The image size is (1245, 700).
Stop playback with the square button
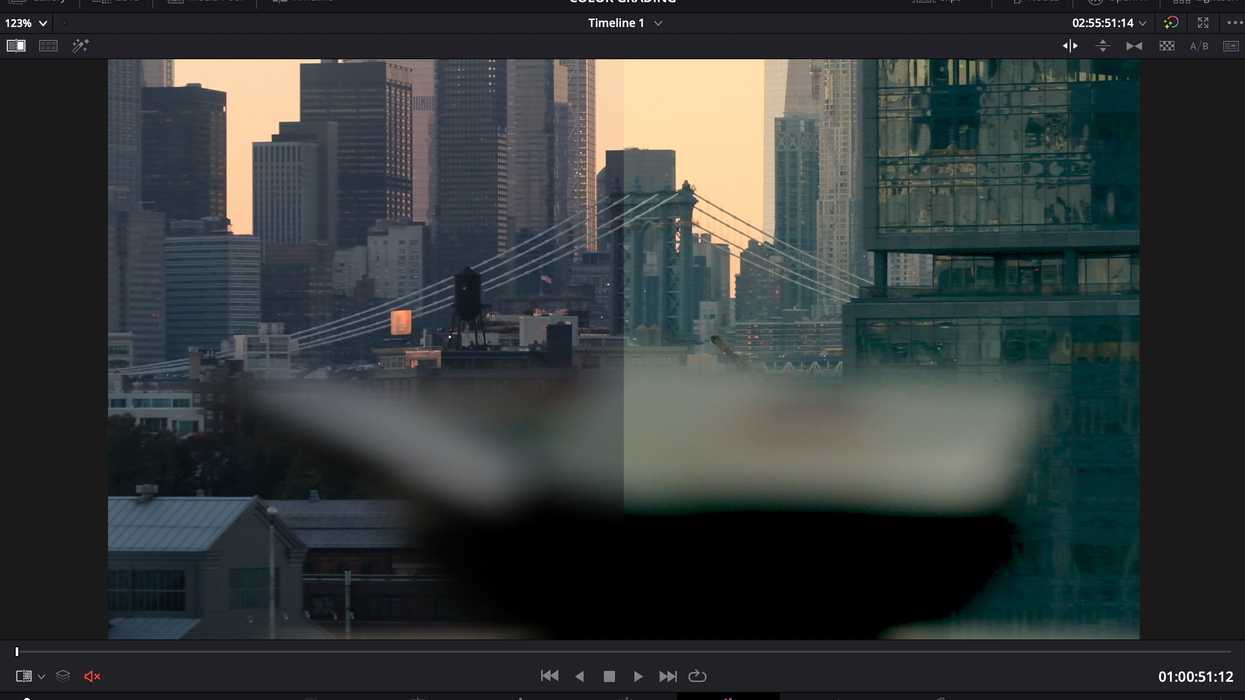point(609,676)
